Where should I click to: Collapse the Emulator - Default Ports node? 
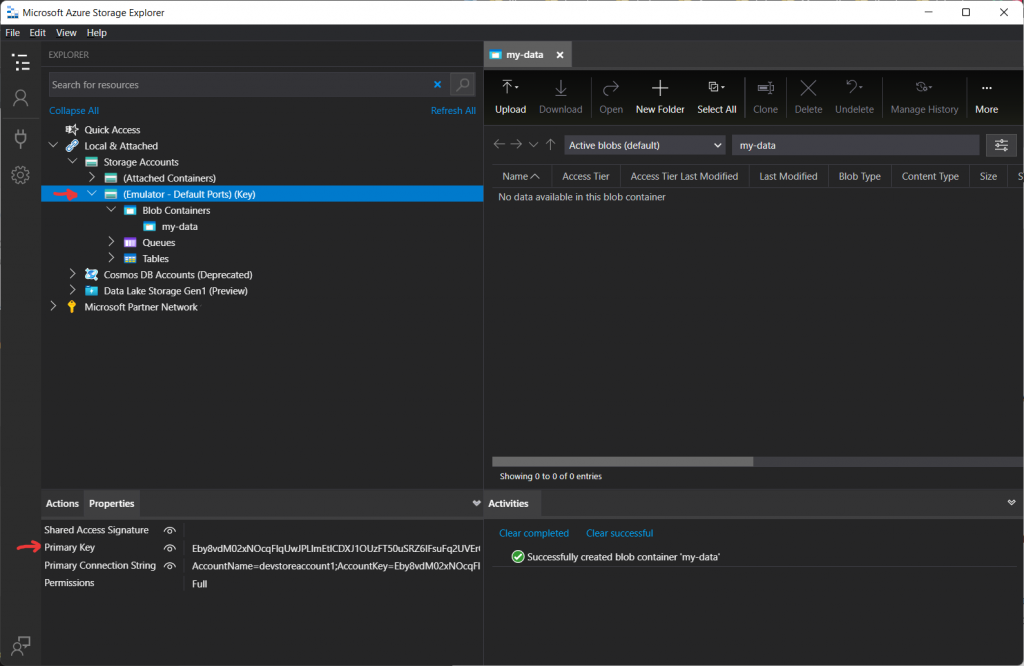[92, 194]
